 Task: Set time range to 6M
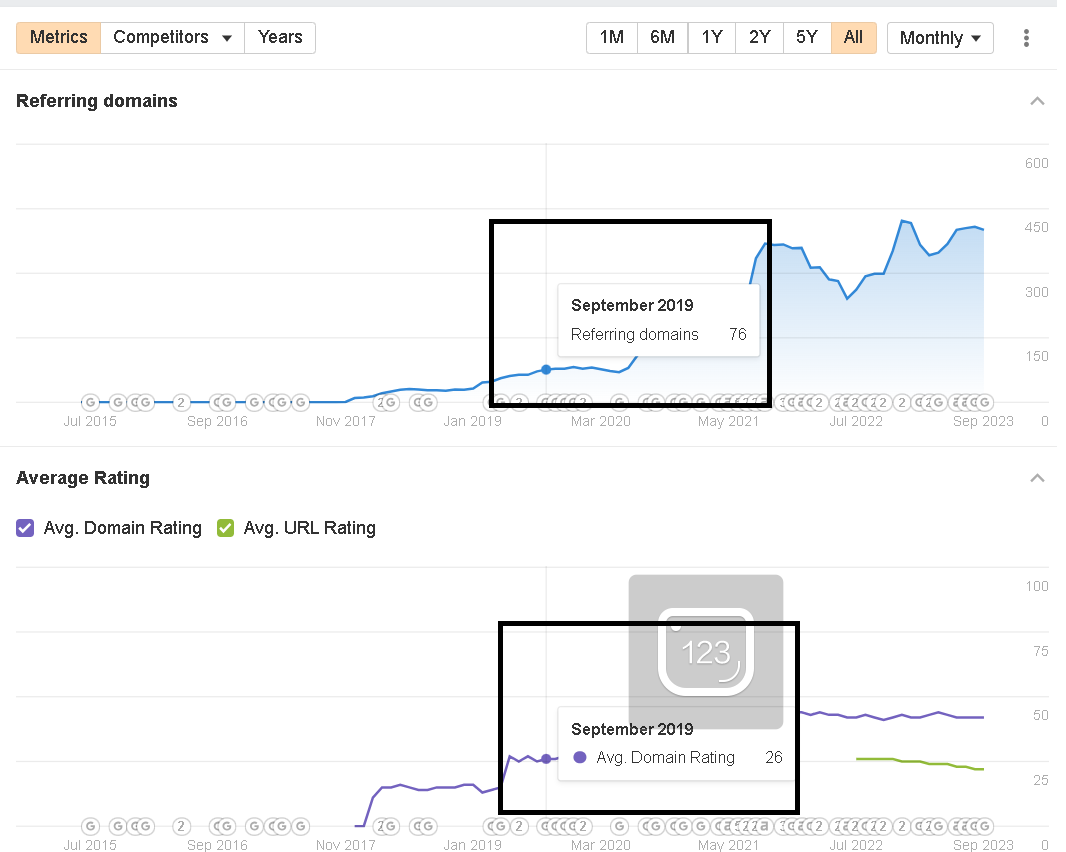click(662, 38)
